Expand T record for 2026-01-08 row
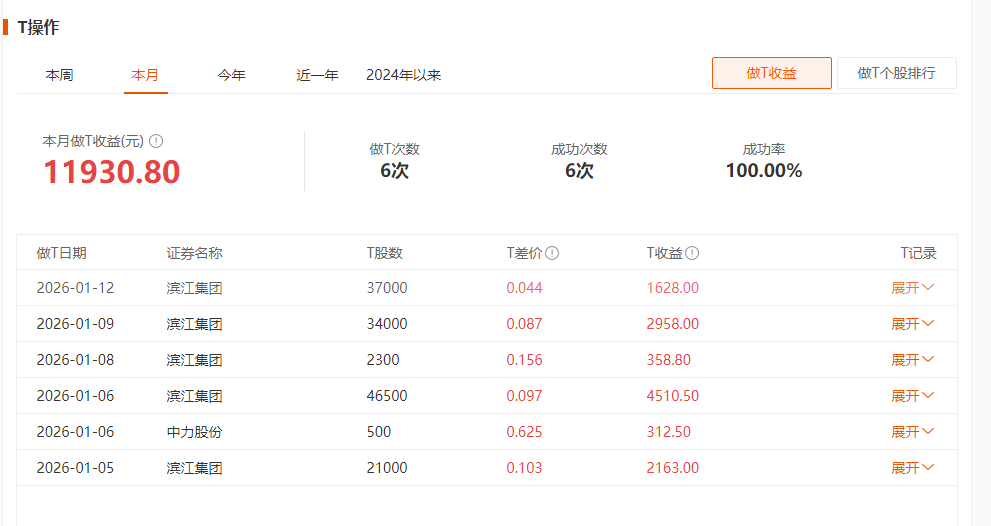 click(x=912, y=360)
